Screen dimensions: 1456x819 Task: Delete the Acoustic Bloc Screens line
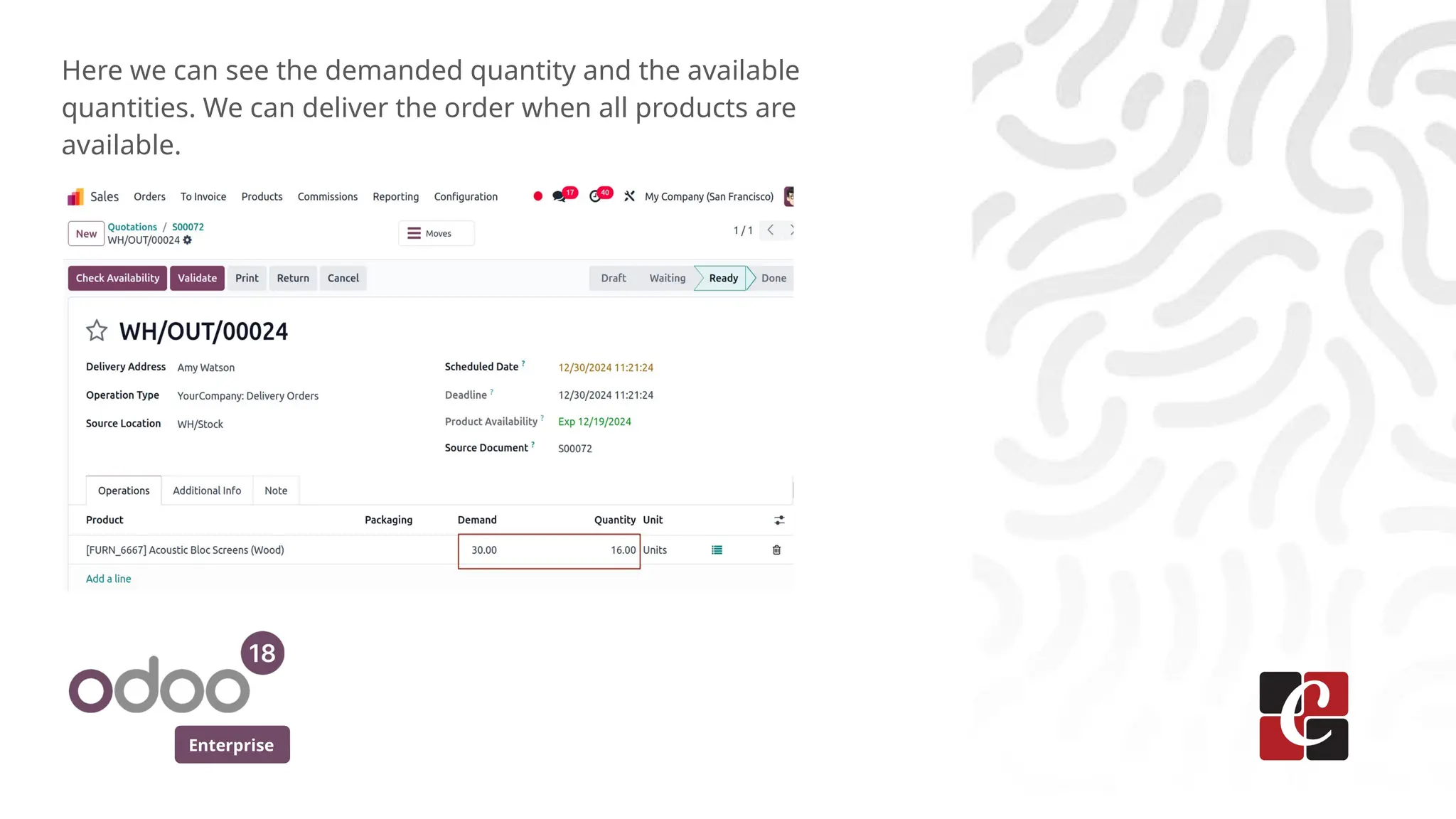pos(776,550)
